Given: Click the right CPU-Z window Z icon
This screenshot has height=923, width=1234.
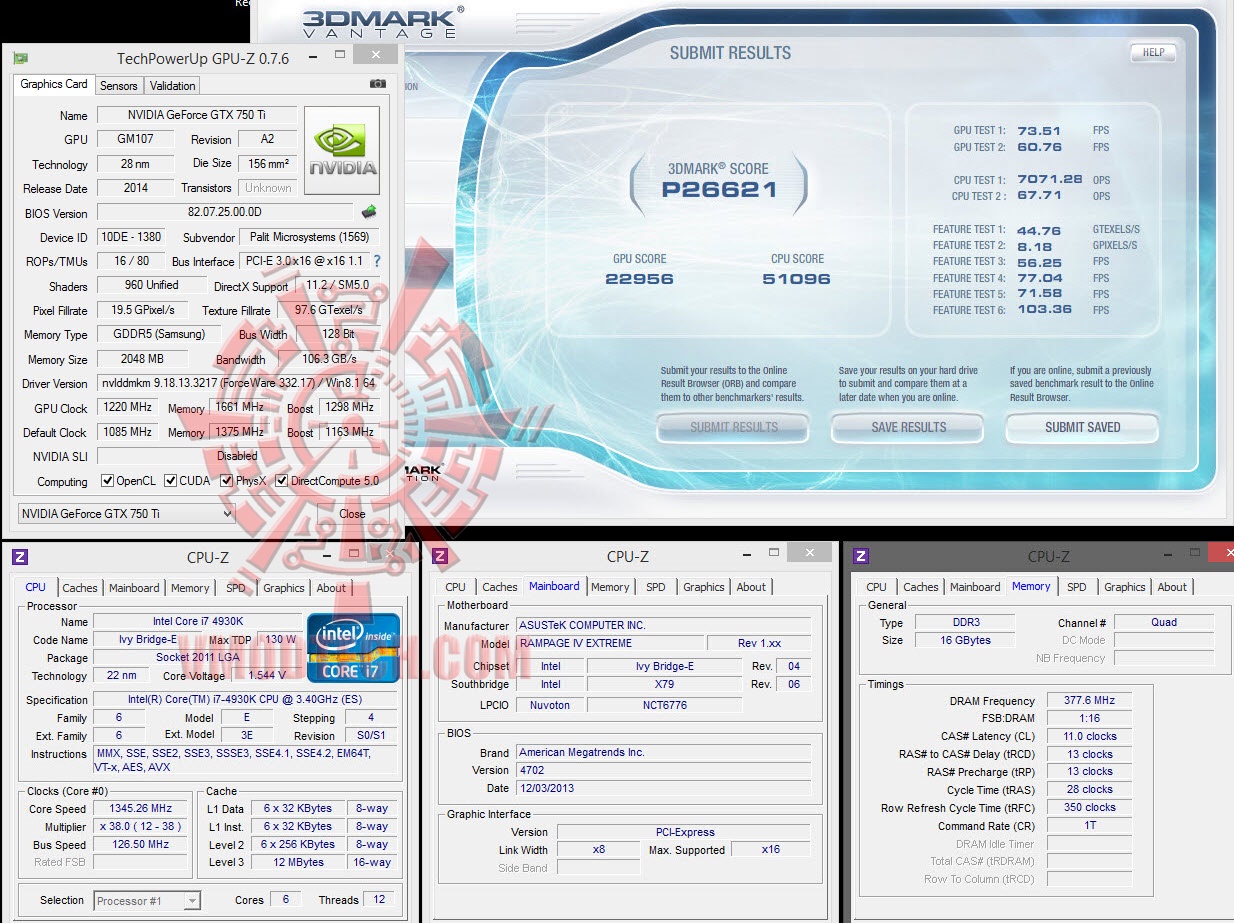Looking at the screenshot, I should coord(861,556).
